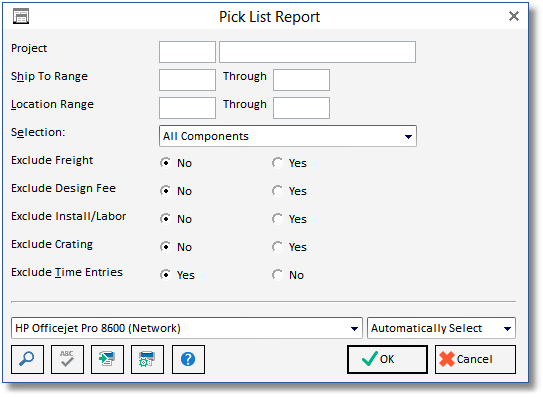Click the Cancel button

(x=475, y=359)
